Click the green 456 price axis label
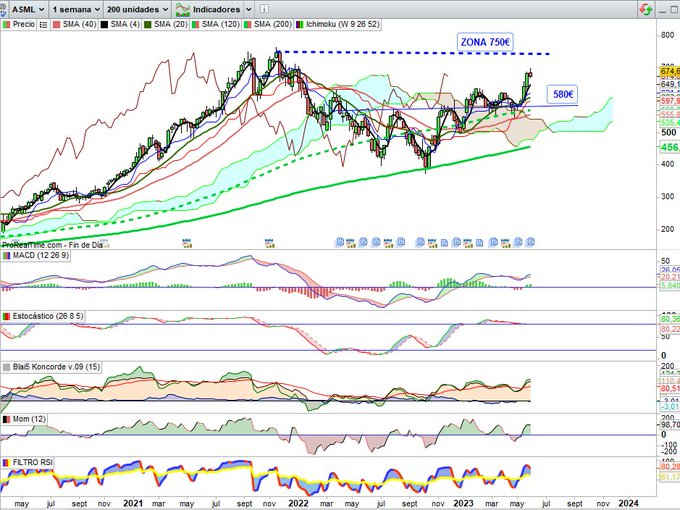The height and width of the screenshot is (510, 680). pyautogui.click(x=670, y=147)
